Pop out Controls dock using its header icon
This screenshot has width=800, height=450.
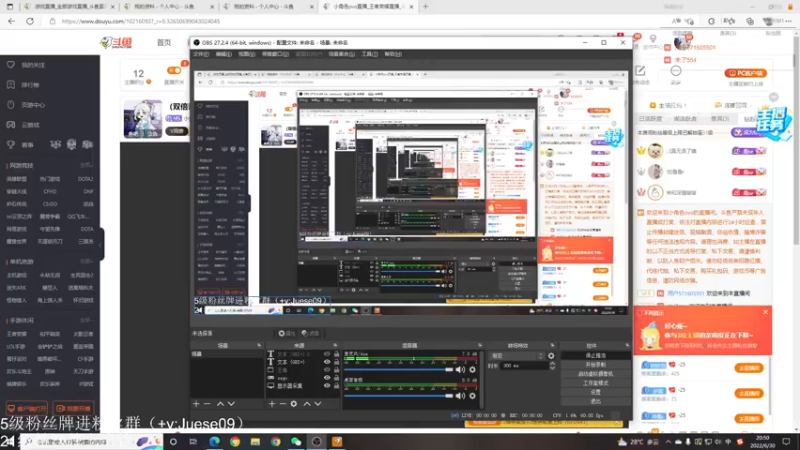point(627,345)
